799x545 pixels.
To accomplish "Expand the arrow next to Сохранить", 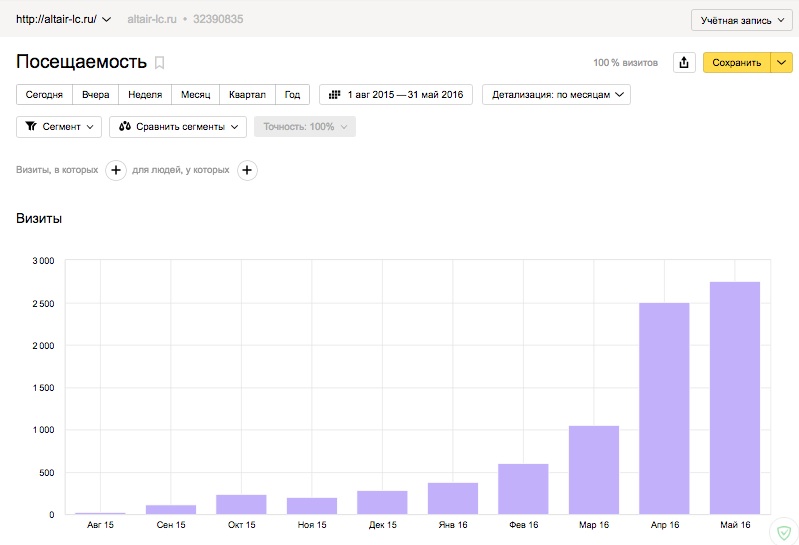I will [x=781, y=63].
